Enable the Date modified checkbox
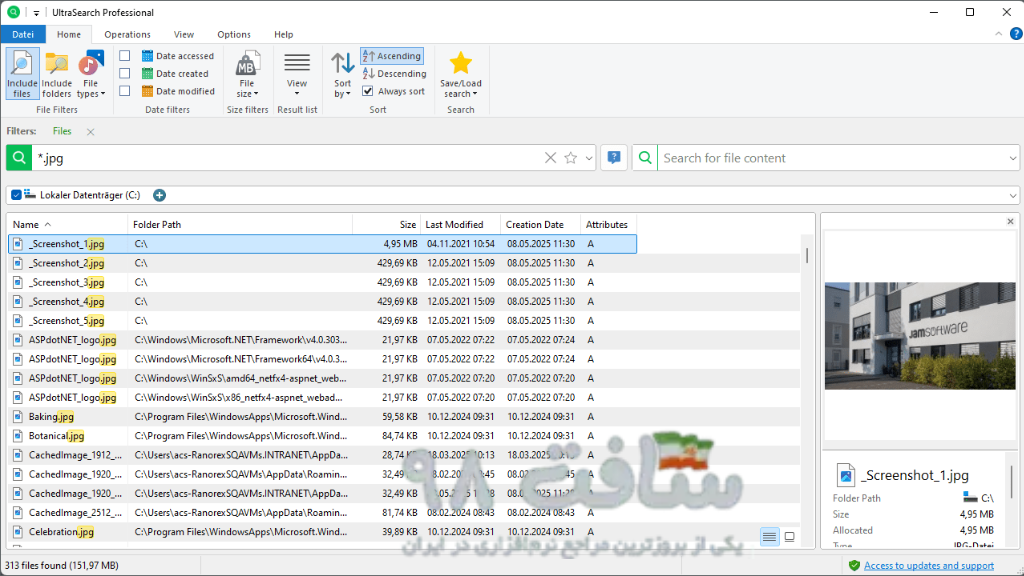The image size is (1024, 576). tap(125, 91)
